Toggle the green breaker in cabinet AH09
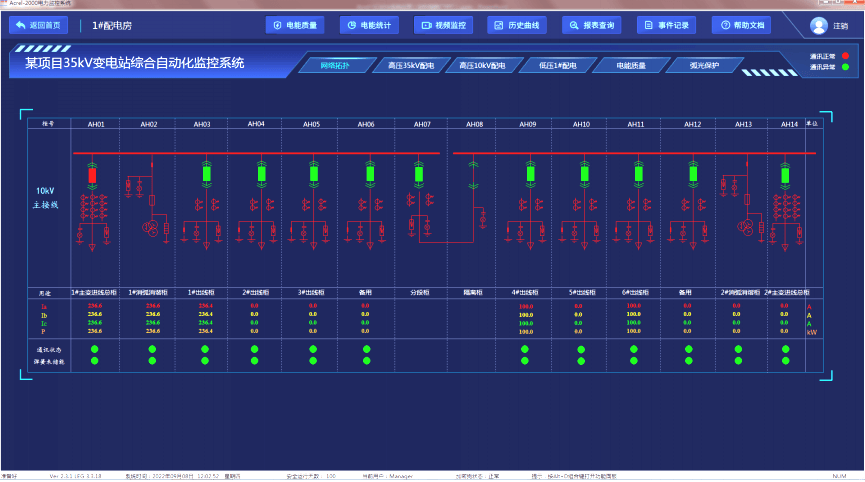This screenshot has width=865, height=482. [530, 176]
